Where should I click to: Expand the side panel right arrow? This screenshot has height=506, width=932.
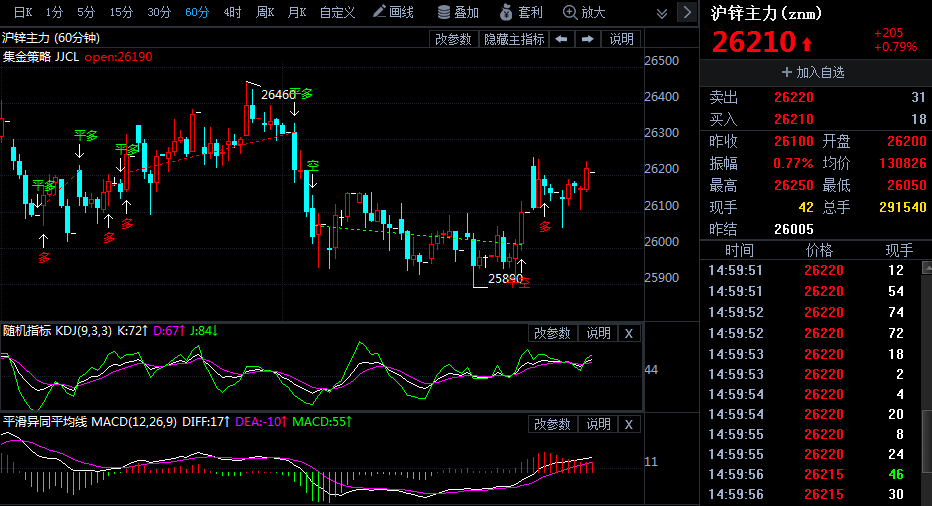686,13
